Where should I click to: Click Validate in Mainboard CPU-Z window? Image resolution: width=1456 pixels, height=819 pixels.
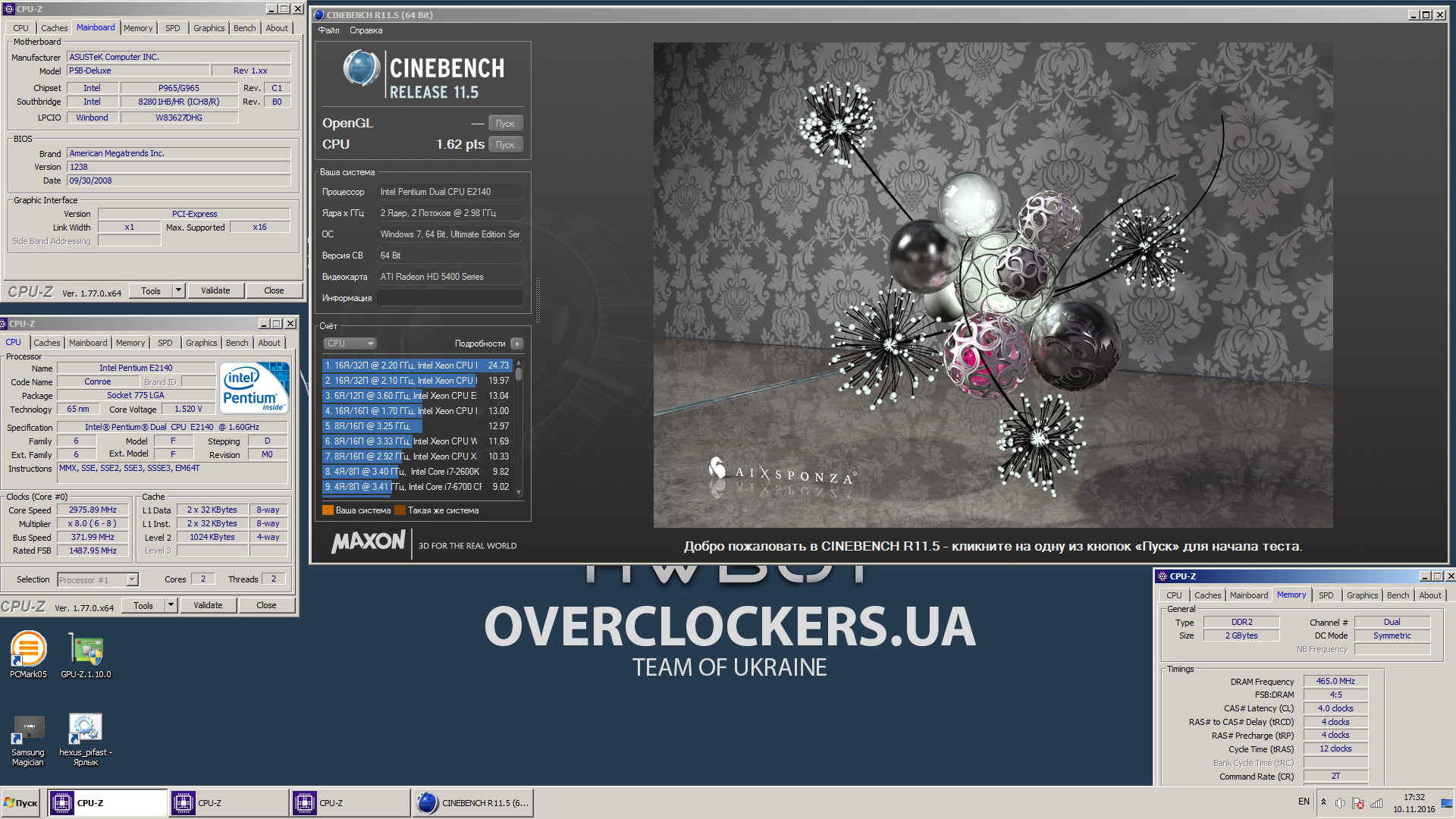coord(215,290)
